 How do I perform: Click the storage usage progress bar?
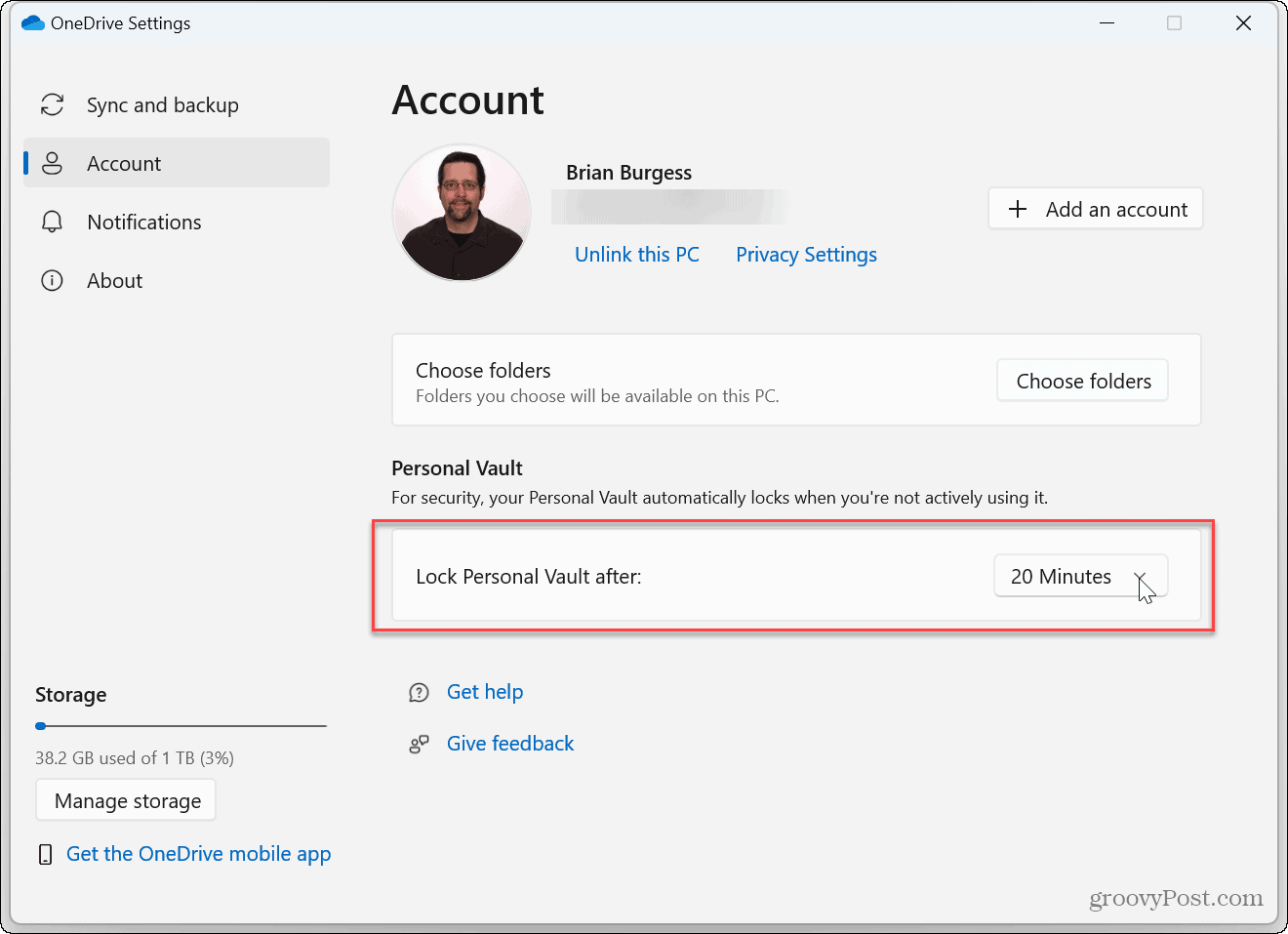(181, 726)
